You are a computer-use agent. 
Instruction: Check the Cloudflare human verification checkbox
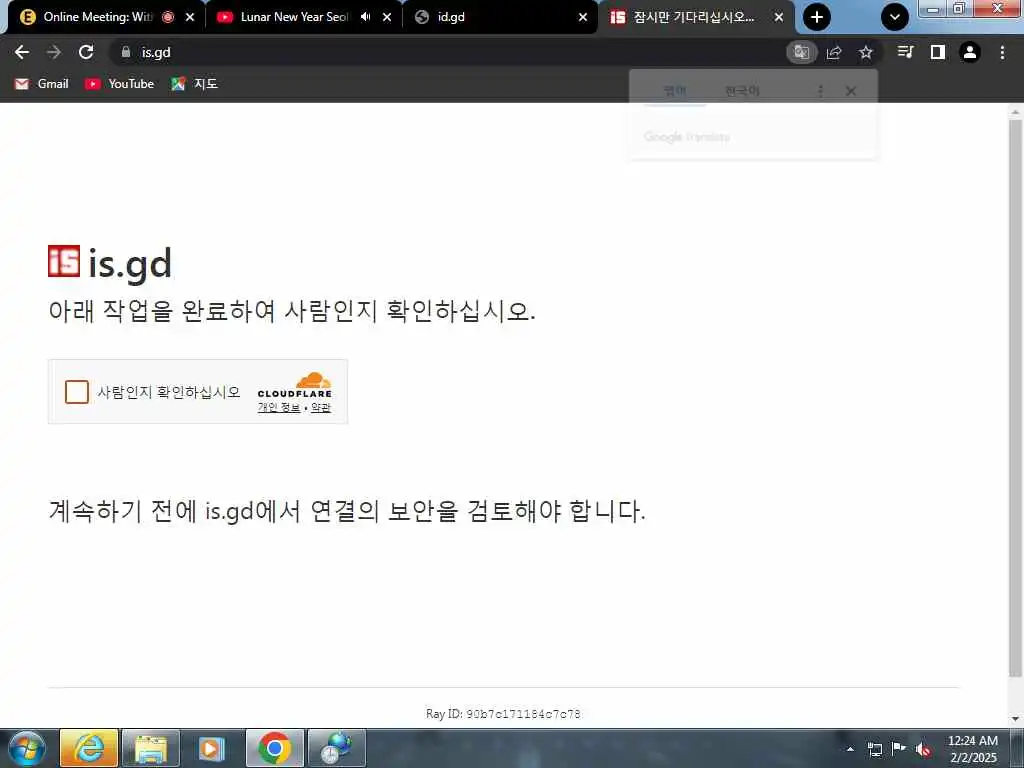coord(77,392)
